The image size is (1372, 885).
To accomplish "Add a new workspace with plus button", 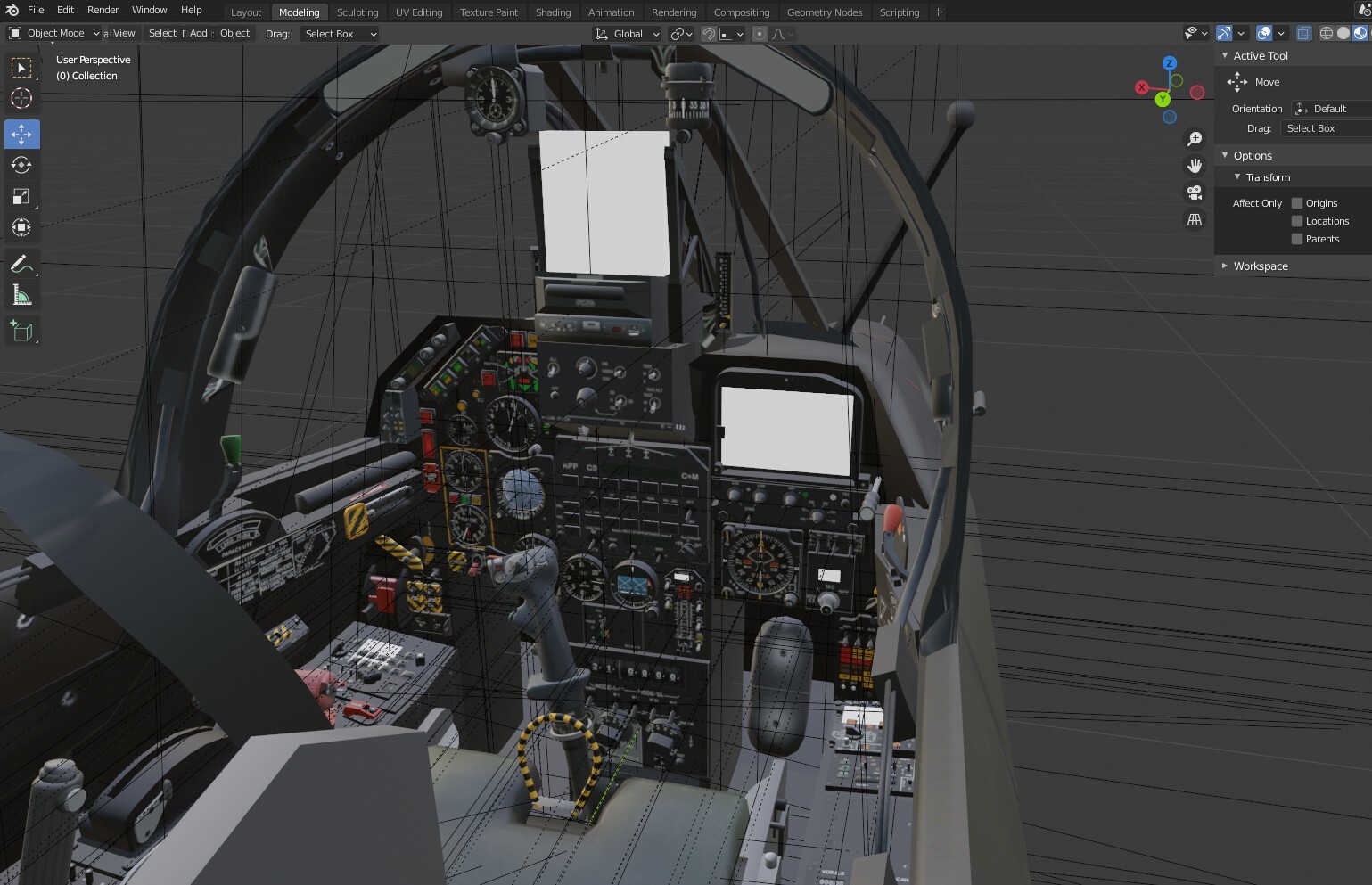I will pyautogui.click(x=938, y=12).
